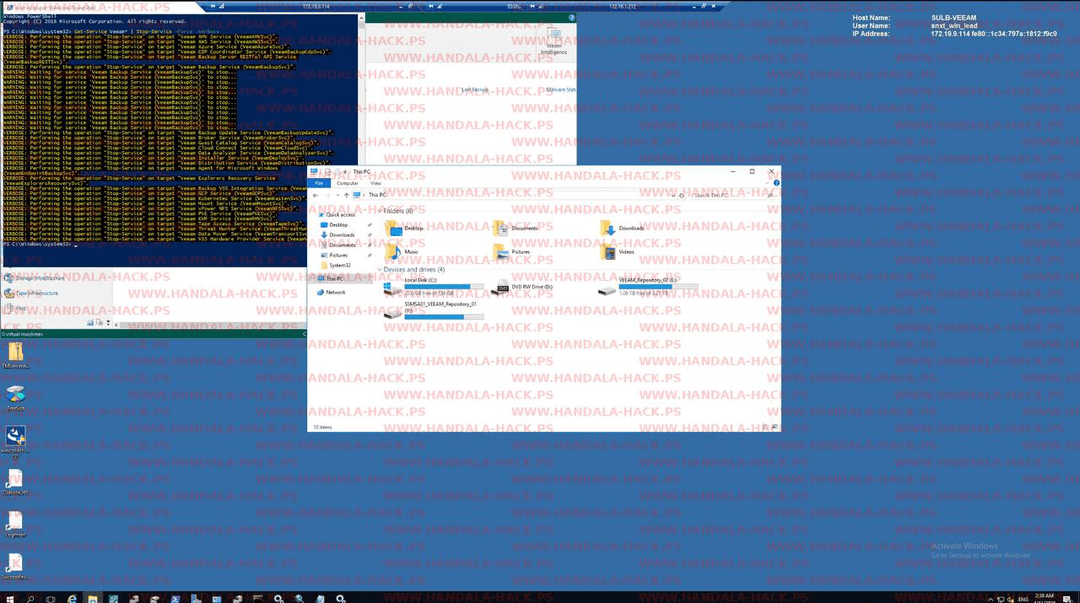The width and height of the screenshot is (1080, 603).
Task: Open the Videos folder in This PC
Action: [x=618, y=252]
